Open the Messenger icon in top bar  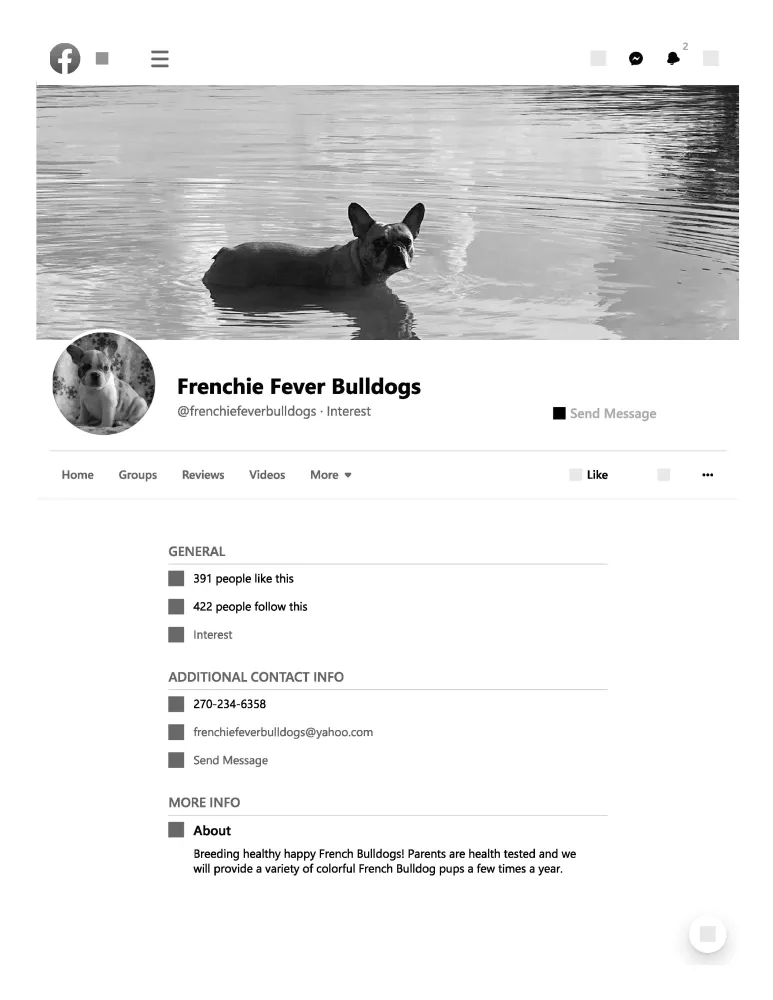pos(635,59)
